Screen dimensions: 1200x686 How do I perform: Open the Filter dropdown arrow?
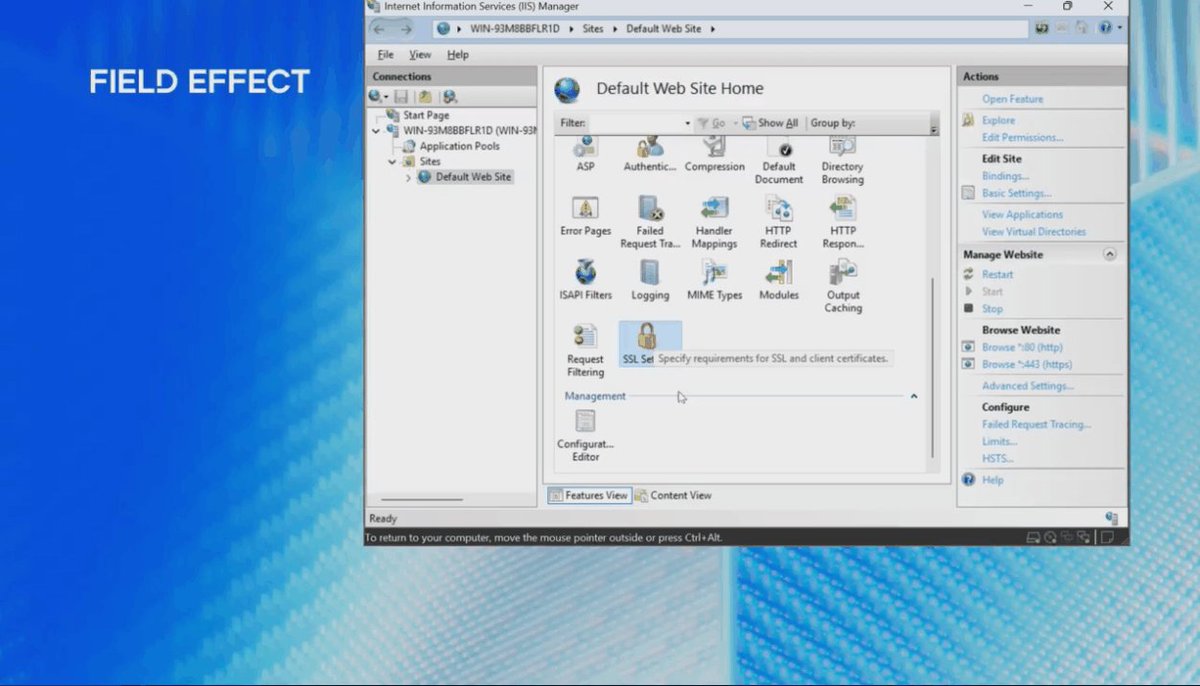tap(687, 123)
